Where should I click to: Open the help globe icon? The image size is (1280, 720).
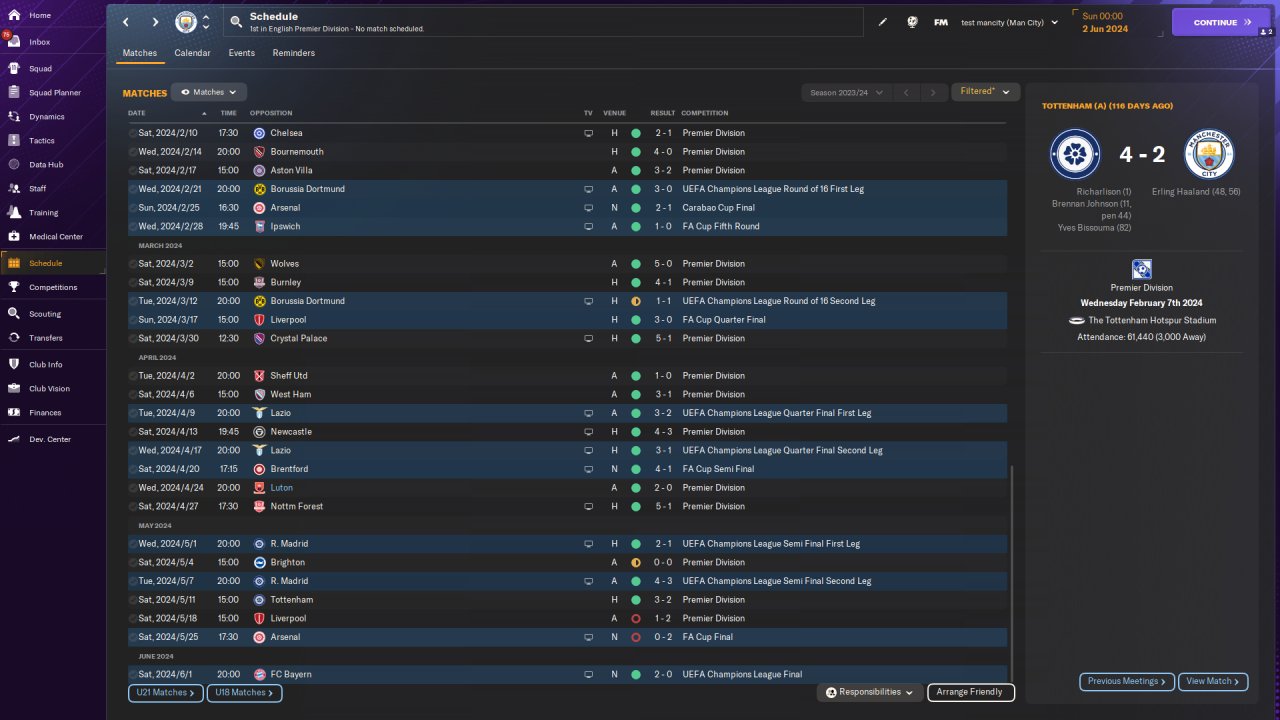click(x=912, y=22)
